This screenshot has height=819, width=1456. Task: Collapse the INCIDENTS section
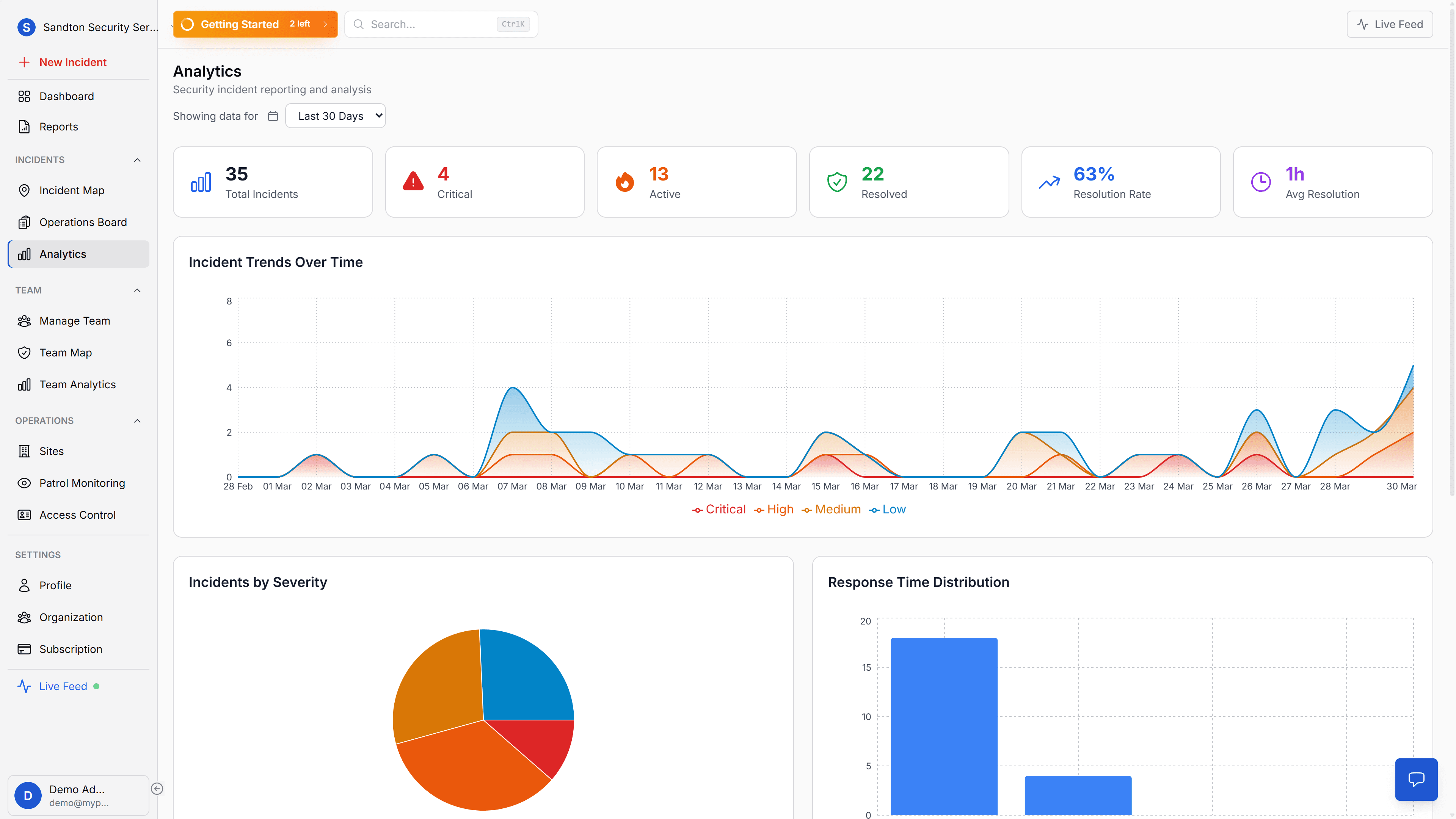(137, 160)
